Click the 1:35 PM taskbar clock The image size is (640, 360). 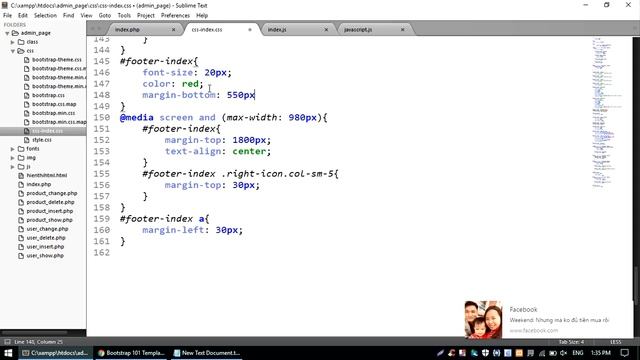(601, 353)
